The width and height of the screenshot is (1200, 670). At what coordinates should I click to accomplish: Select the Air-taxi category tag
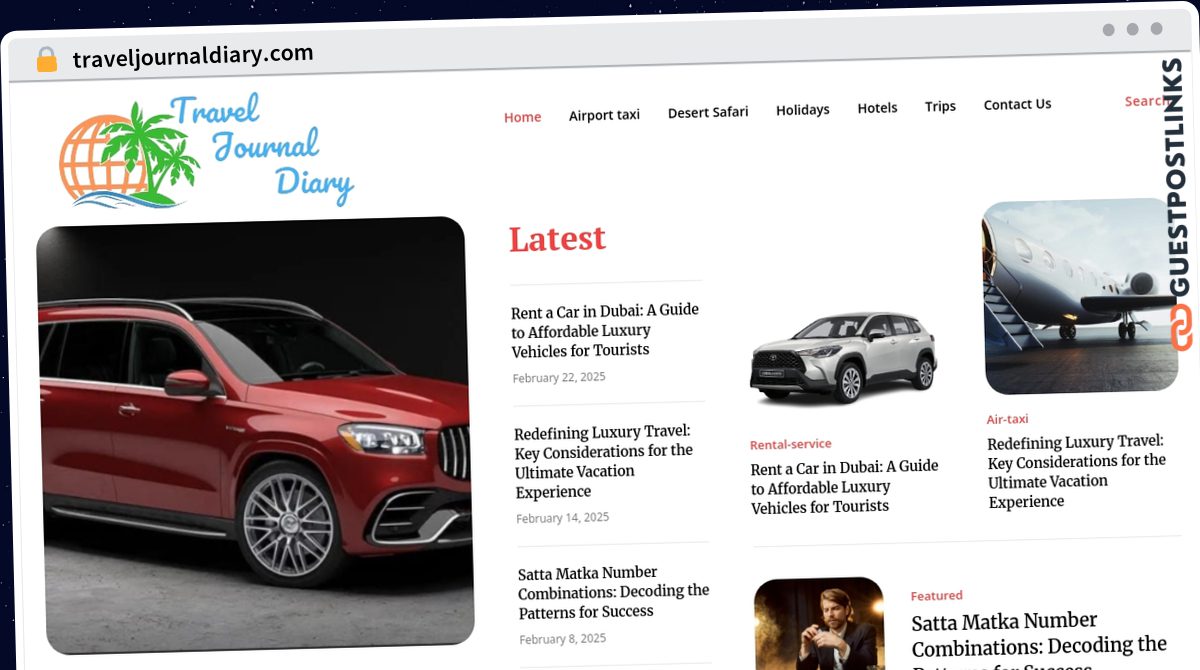click(1007, 419)
